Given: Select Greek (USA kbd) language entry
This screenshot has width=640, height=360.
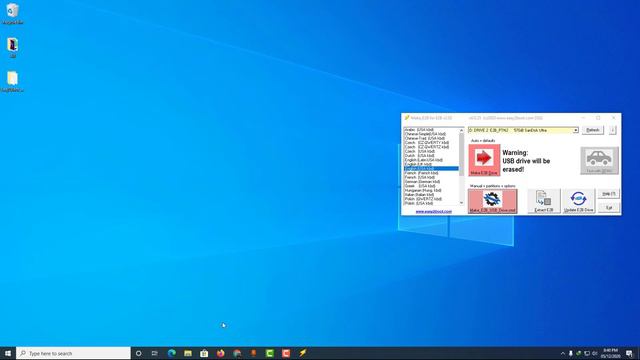Looking at the screenshot, I should pyautogui.click(x=431, y=186).
